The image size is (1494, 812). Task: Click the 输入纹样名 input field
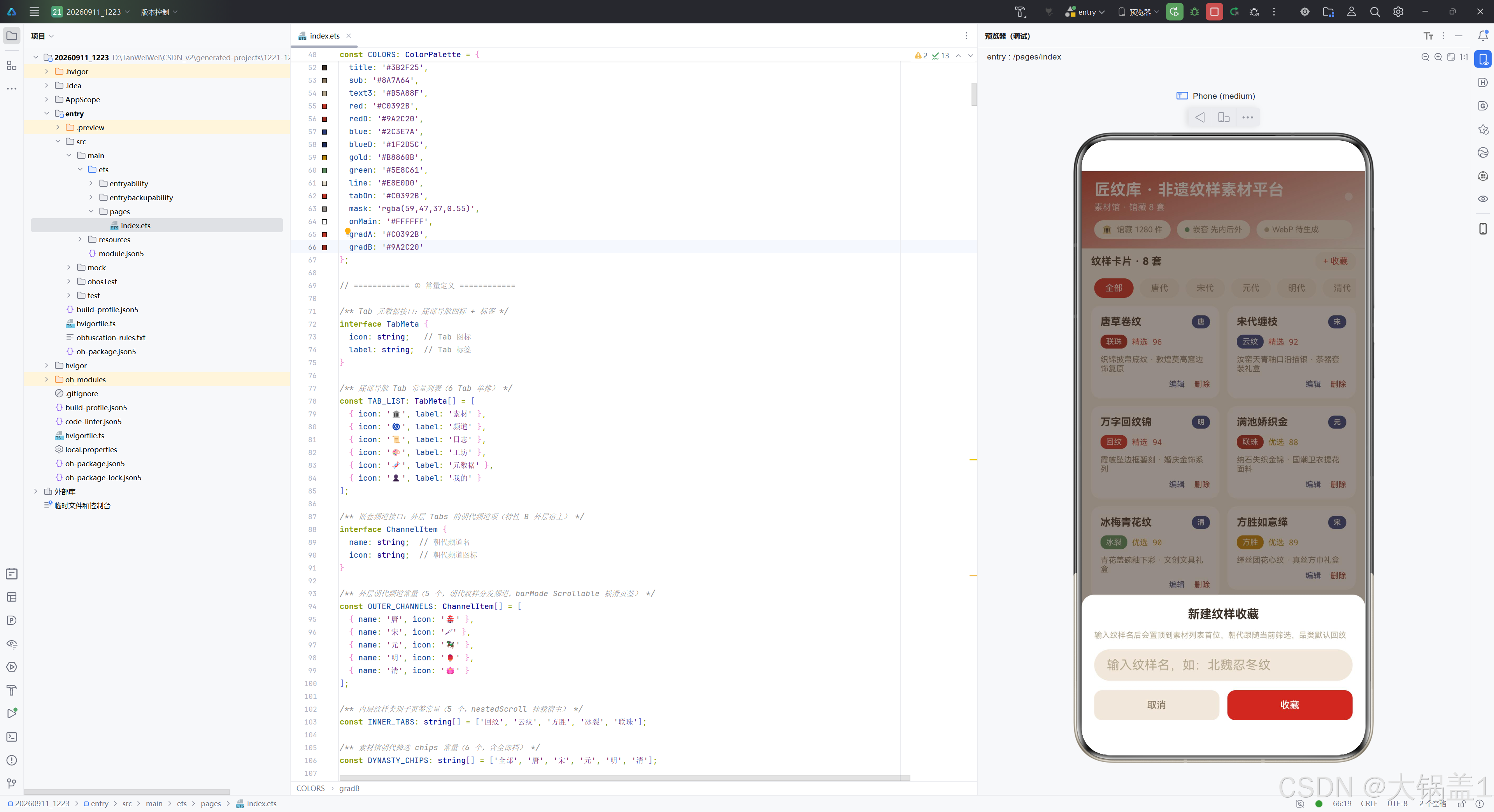1222,665
